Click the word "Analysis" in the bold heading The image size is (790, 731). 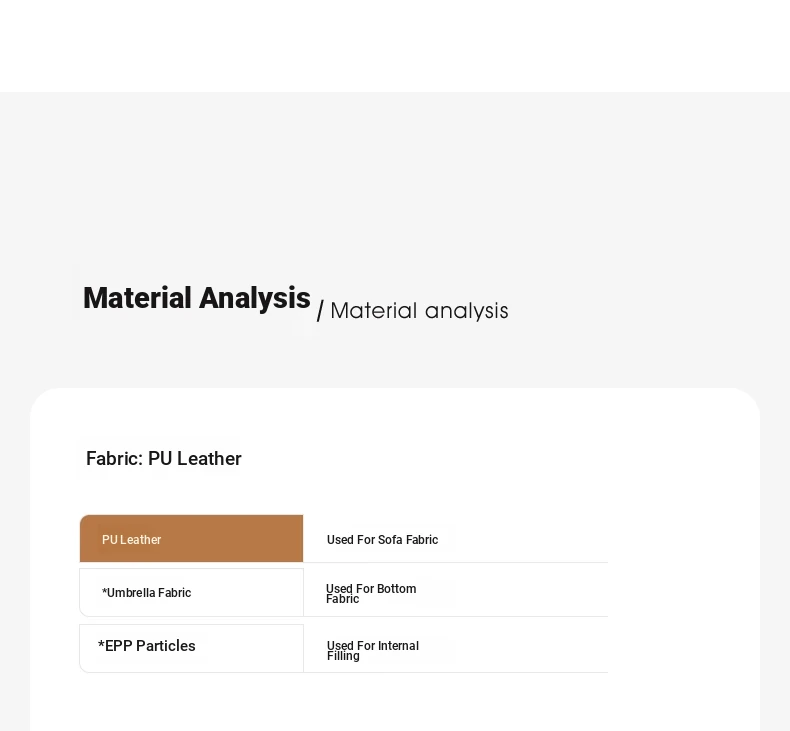[x=254, y=298]
